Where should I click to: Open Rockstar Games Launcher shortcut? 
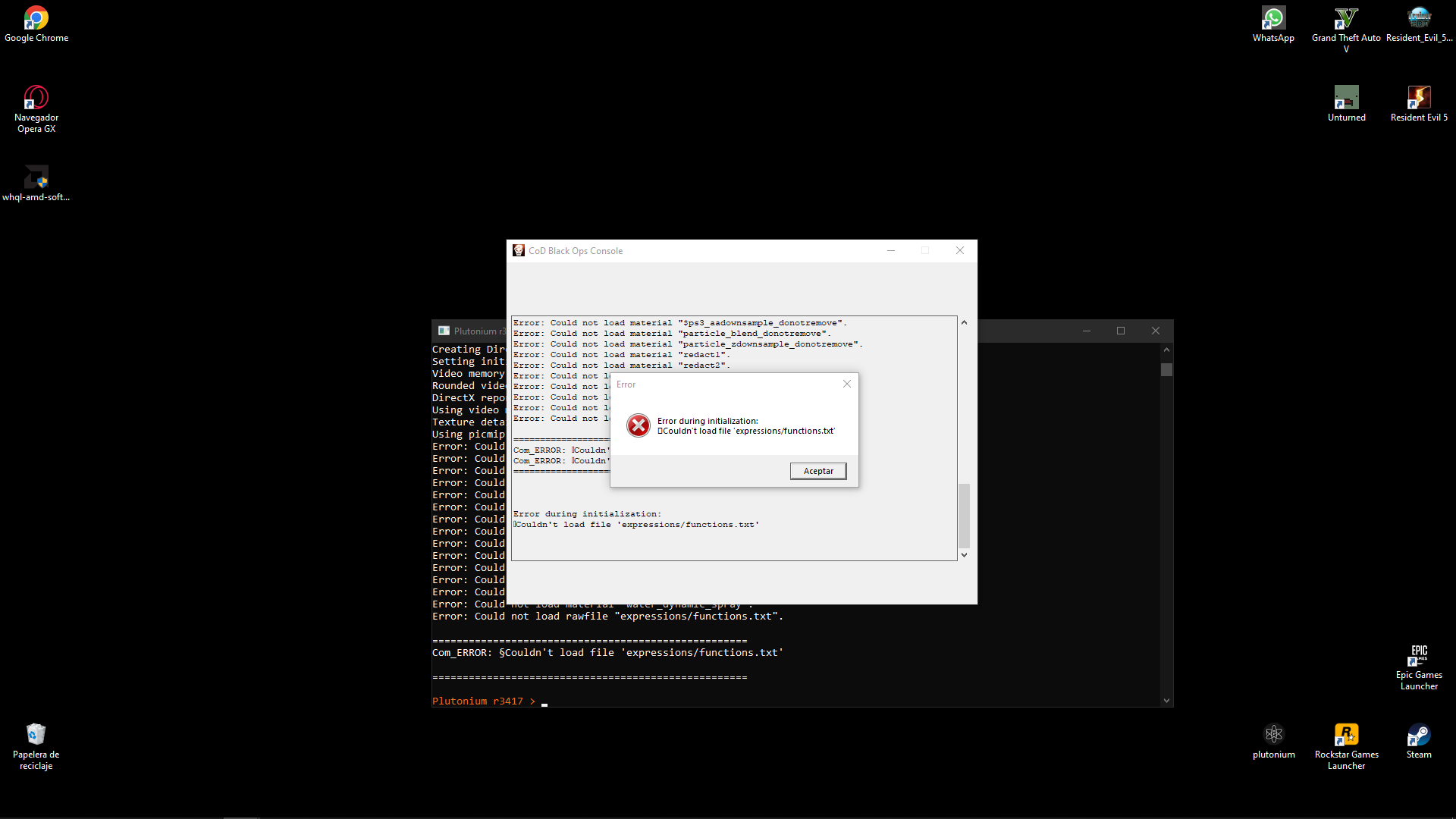click(1346, 747)
